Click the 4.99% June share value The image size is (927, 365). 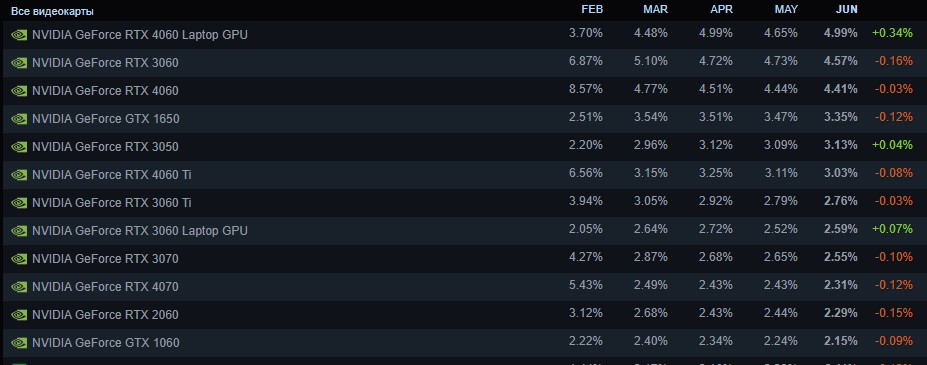841,34
